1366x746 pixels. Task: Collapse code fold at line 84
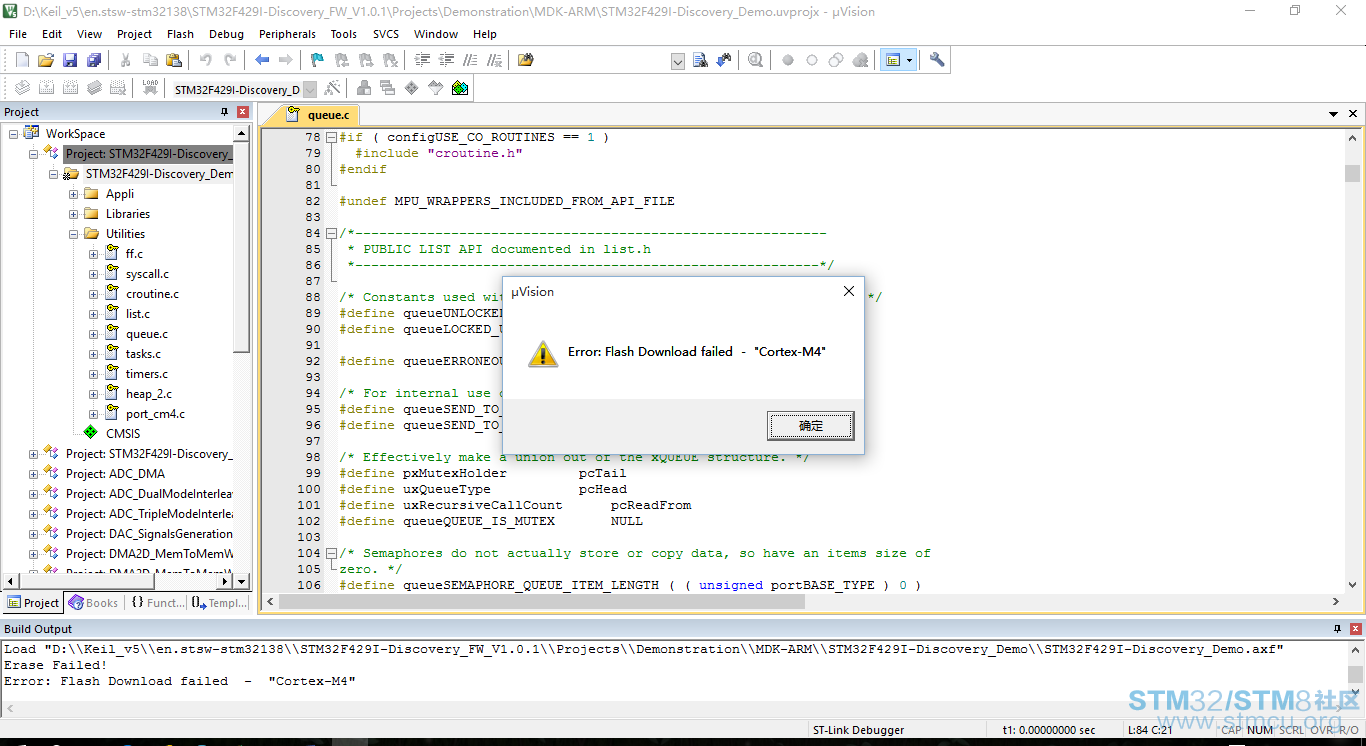click(x=331, y=233)
